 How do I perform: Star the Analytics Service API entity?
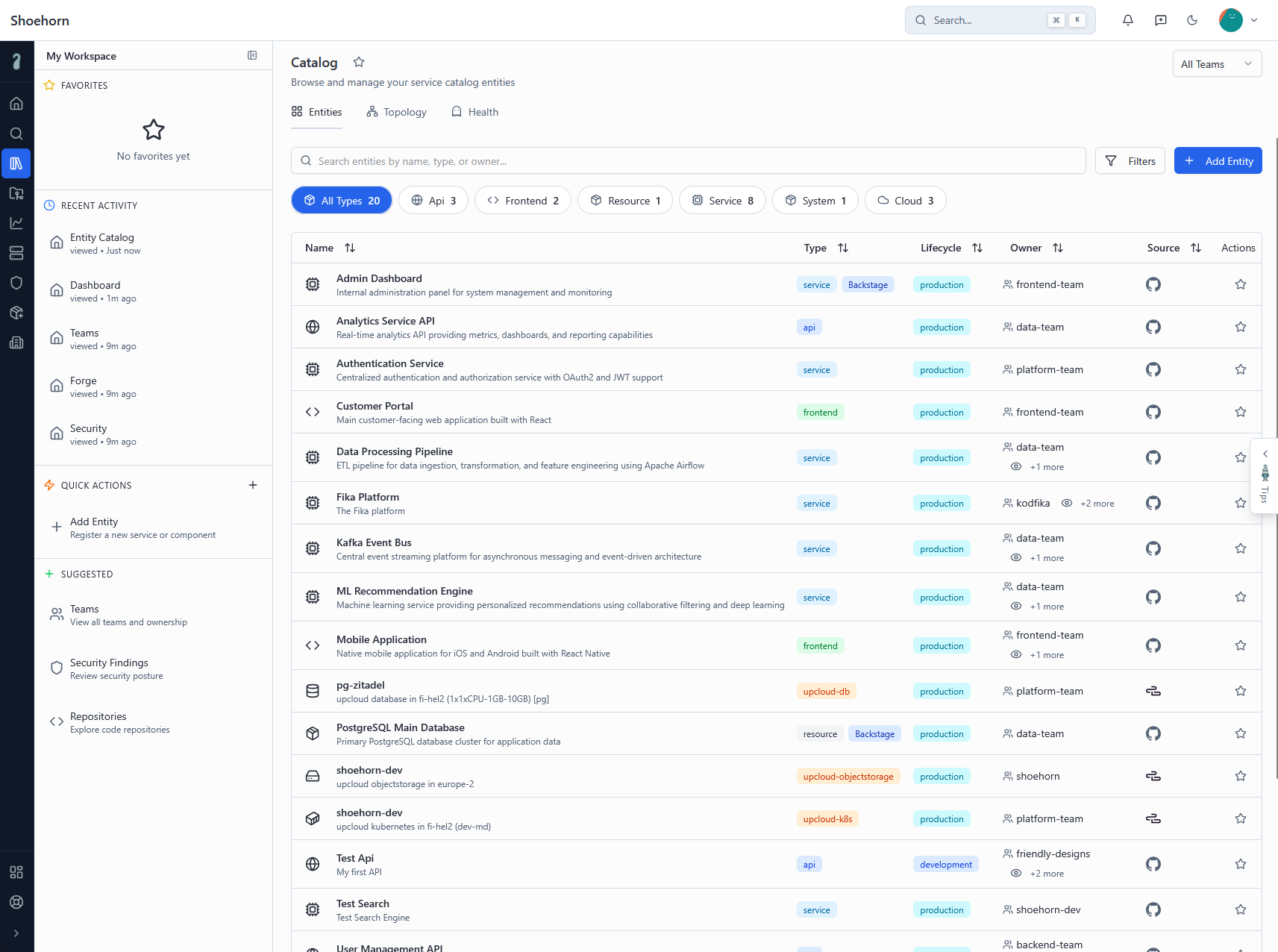click(1240, 327)
